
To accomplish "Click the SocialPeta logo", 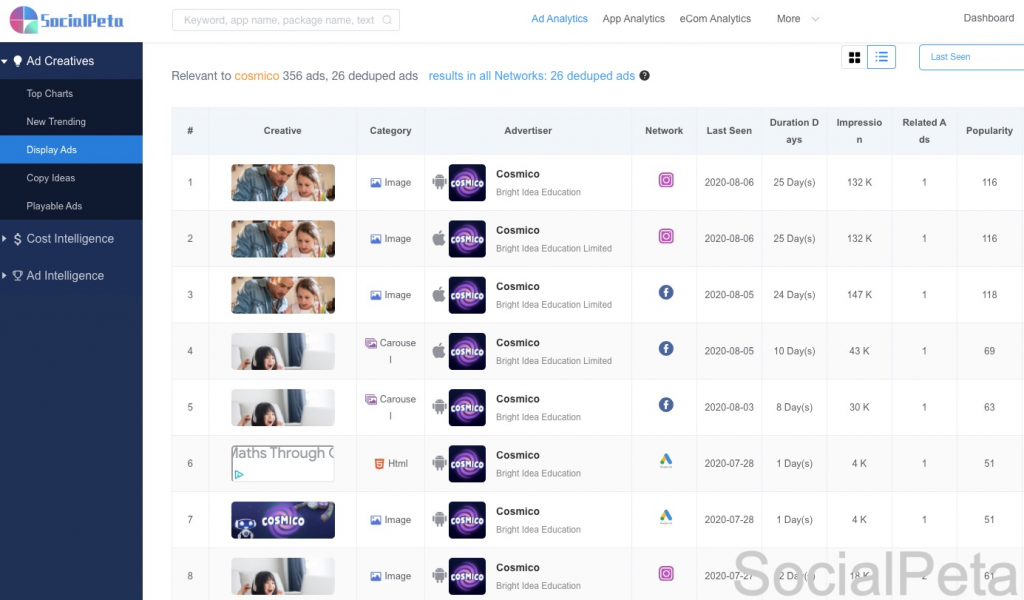I will [x=66, y=20].
